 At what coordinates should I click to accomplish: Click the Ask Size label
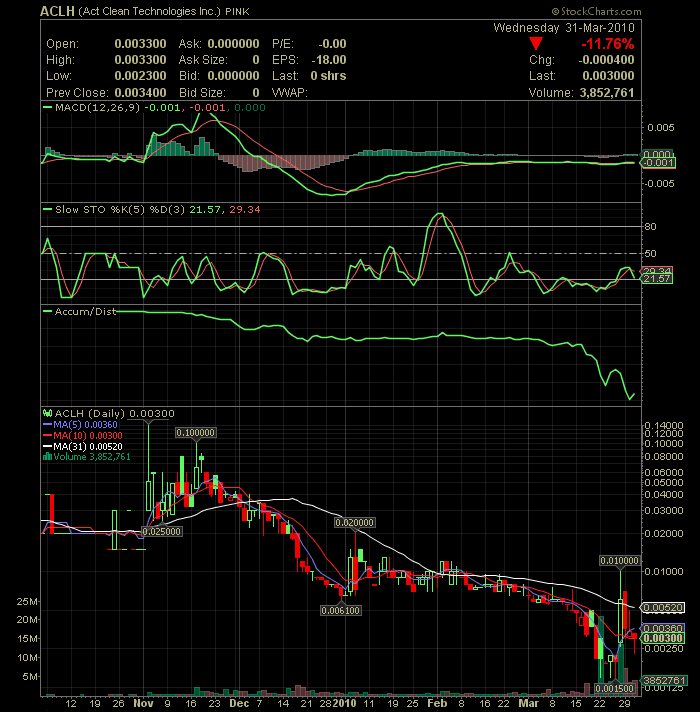tap(203, 60)
